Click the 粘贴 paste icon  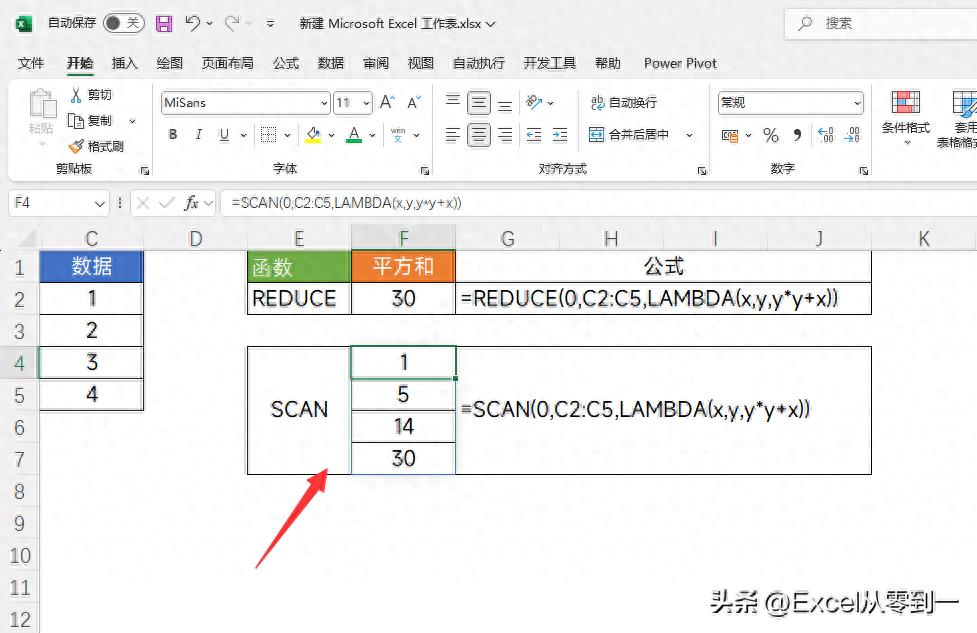(x=42, y=103)
